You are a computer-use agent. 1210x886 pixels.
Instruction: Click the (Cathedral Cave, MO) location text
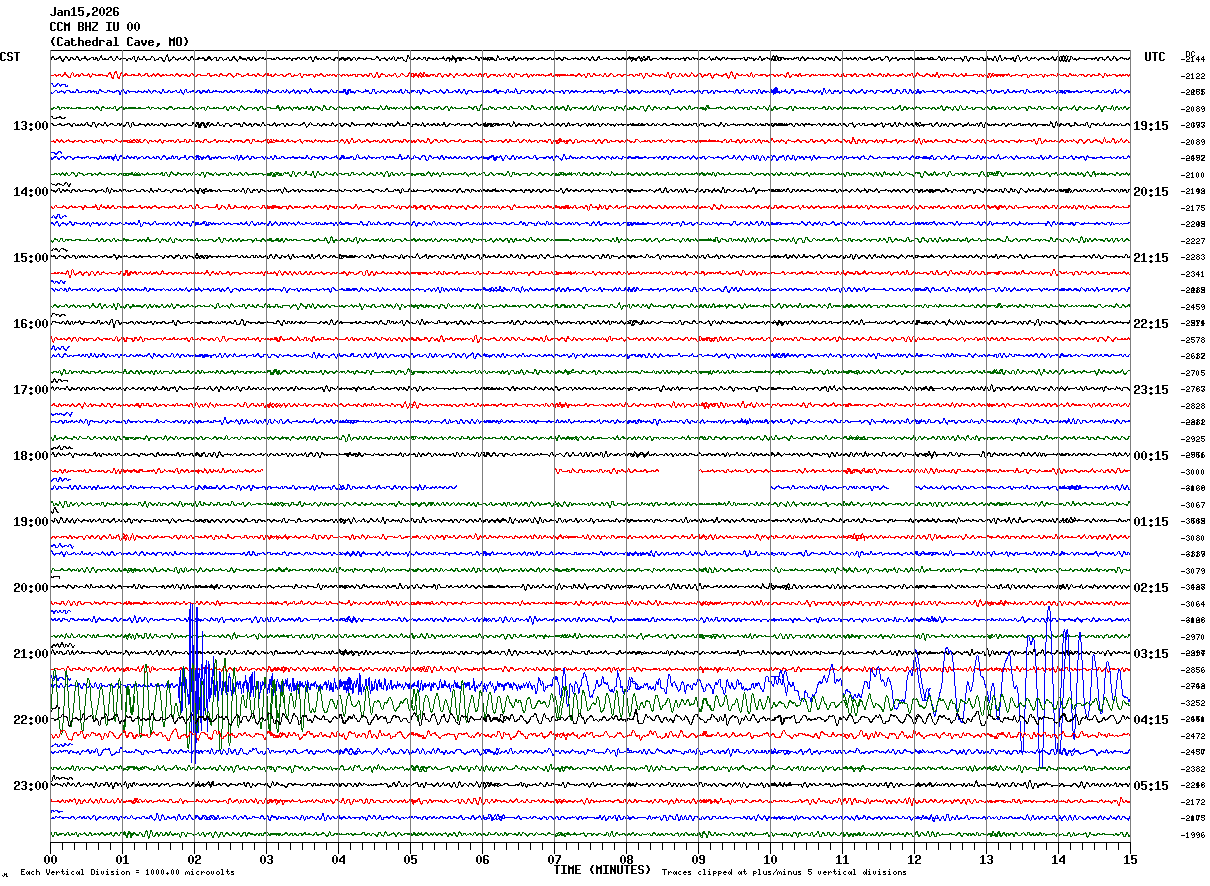[119, 42]
